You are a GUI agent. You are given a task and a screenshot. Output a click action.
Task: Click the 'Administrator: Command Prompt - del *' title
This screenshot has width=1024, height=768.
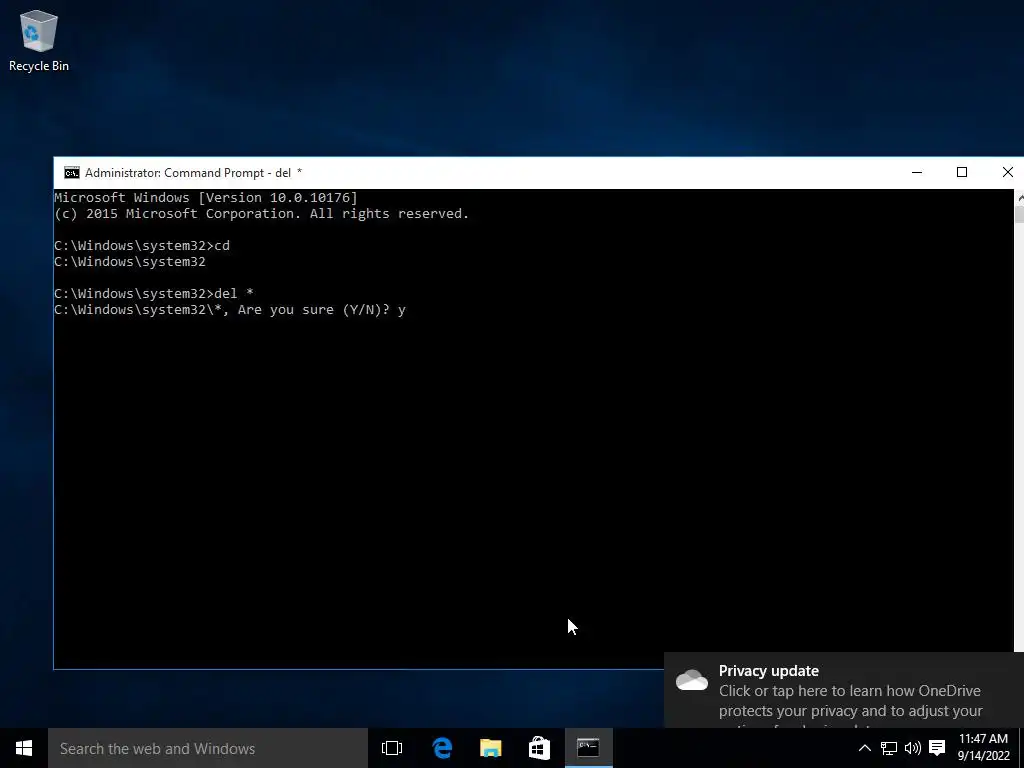point(193,172)
